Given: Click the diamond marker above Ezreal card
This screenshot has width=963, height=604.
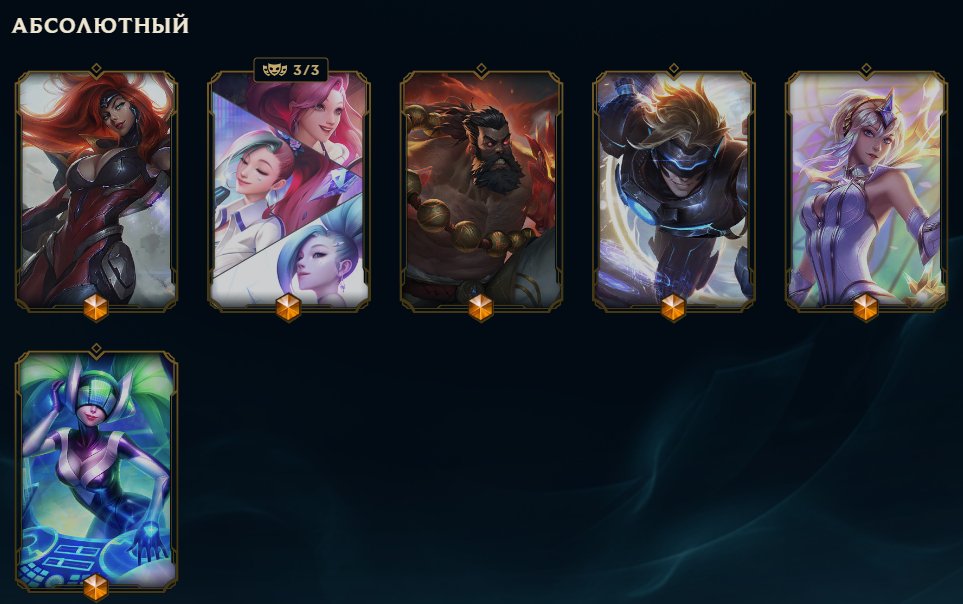Looking at the screenshot, I should coord(674,68).
